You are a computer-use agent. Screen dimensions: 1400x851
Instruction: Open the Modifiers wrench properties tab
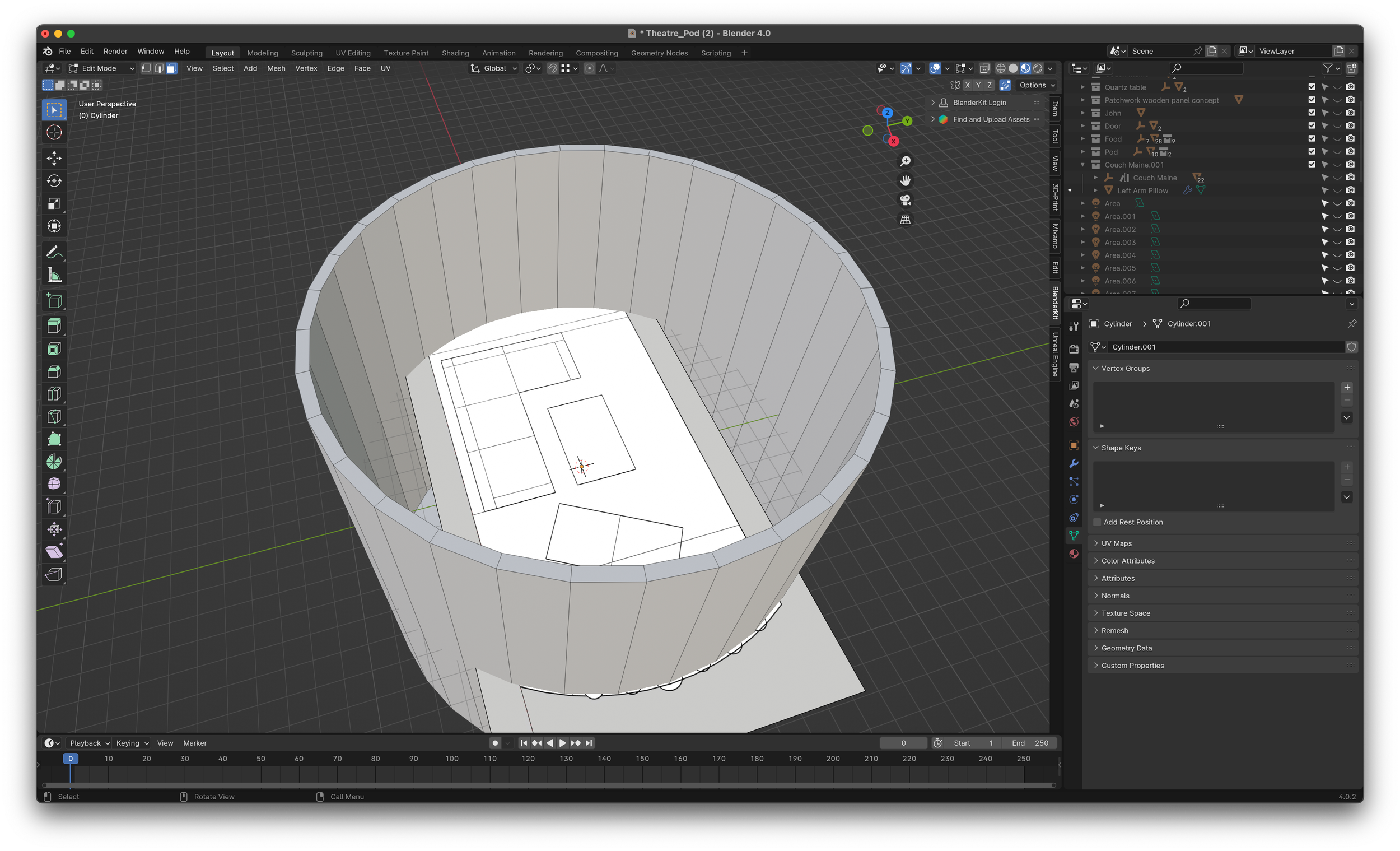click(1074, 463)
